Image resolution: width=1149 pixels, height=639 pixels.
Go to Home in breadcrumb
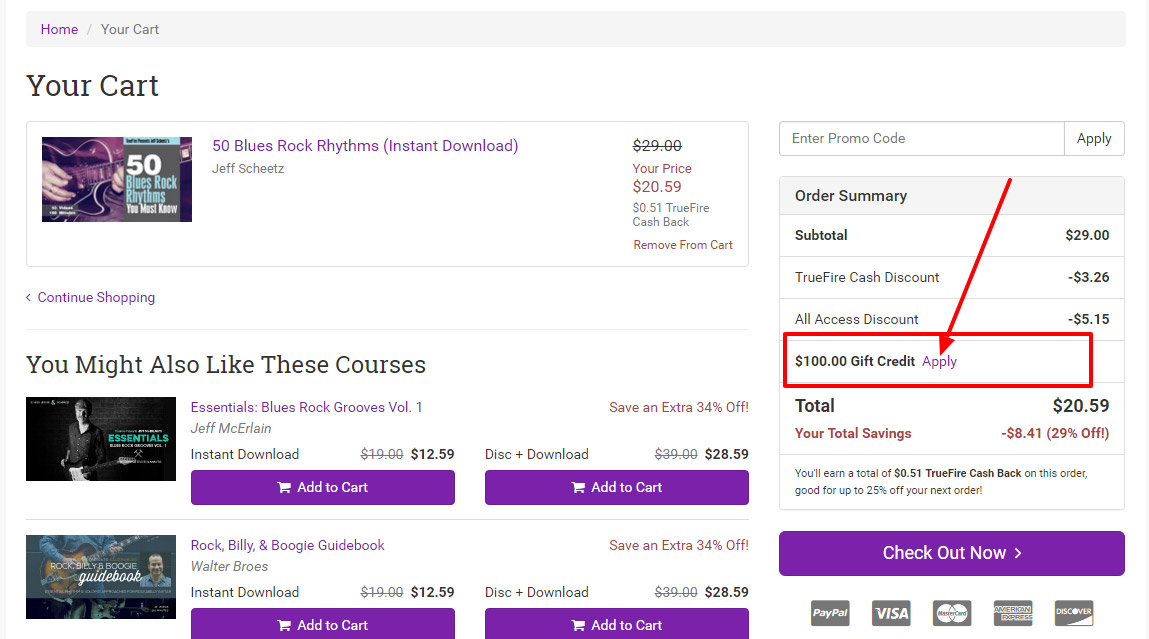click(59, 29)
